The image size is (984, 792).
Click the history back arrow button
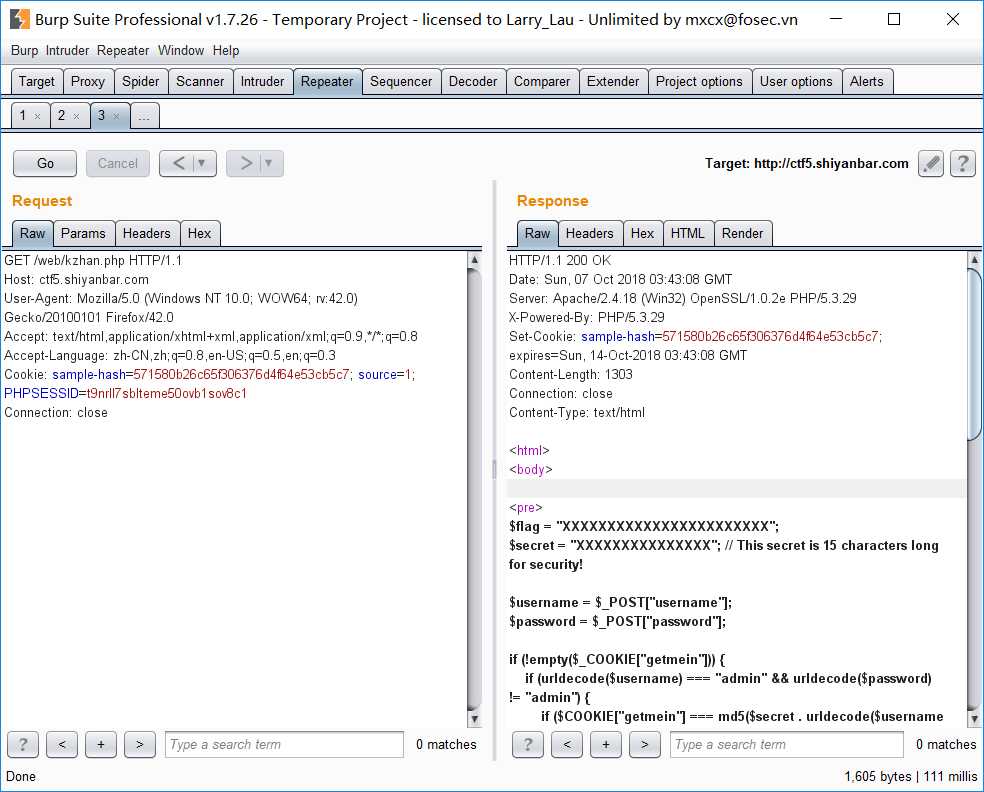(x=178, y=163)
